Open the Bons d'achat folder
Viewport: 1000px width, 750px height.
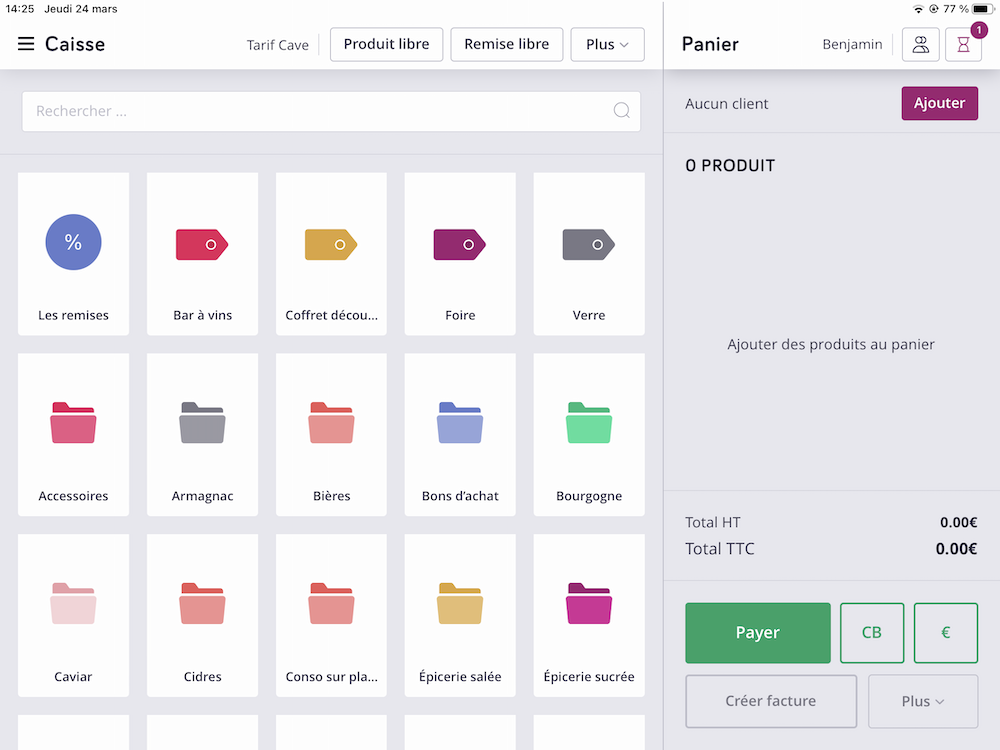tap(460, 434)
